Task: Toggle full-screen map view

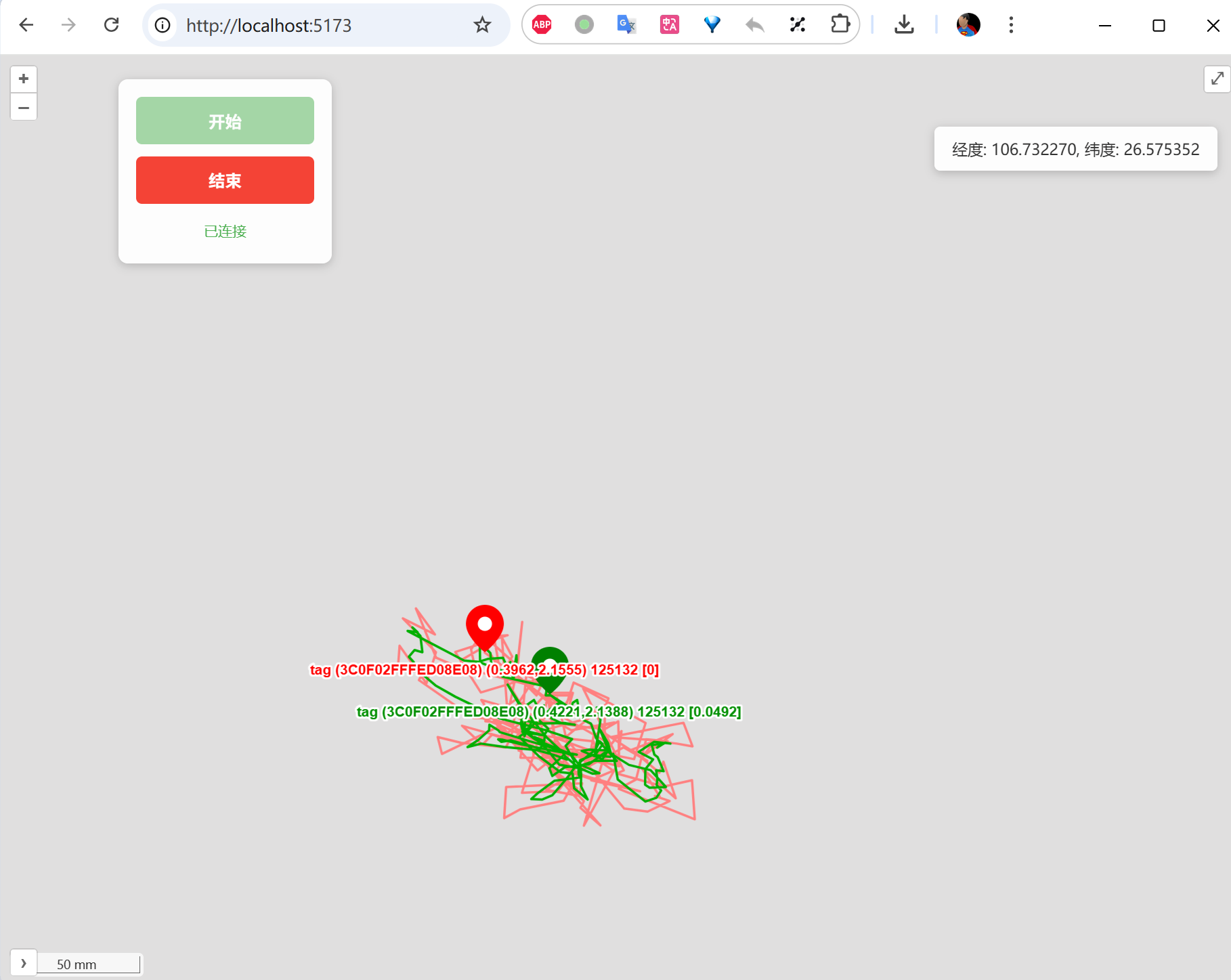Action: coord(1217,79)
